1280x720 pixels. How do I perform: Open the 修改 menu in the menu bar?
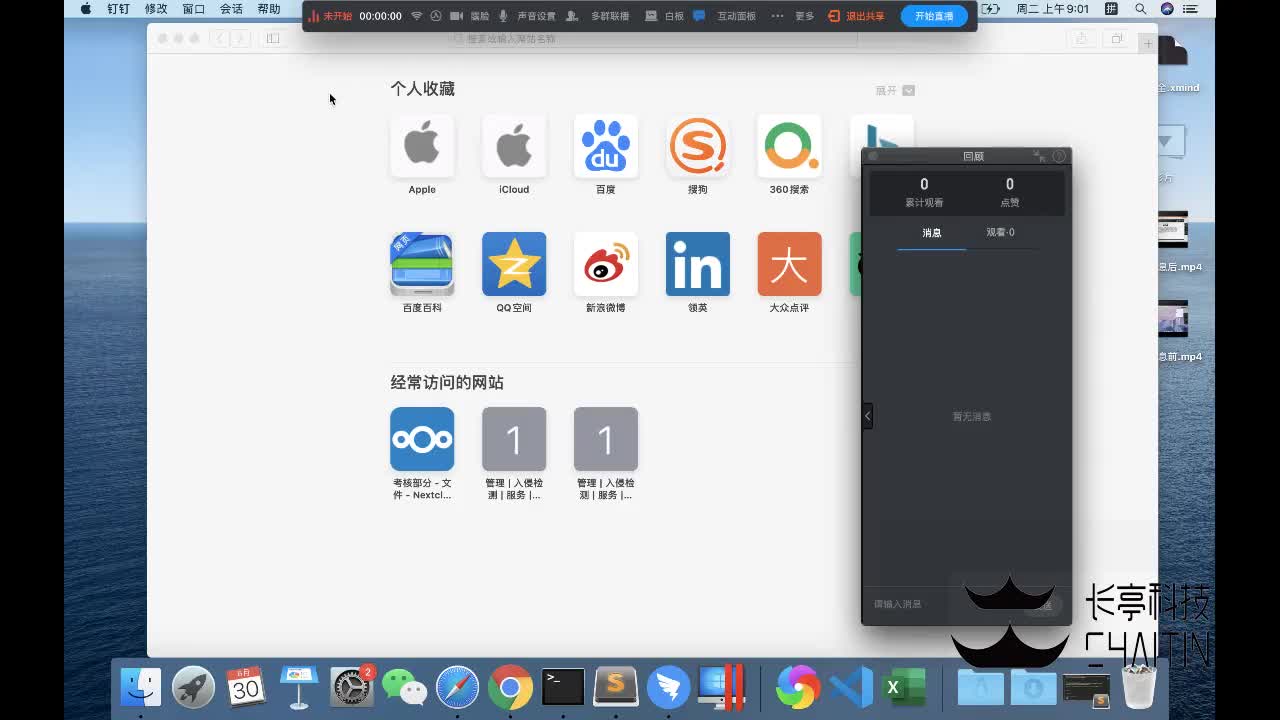pyautogui.click(x=156, y=8)
